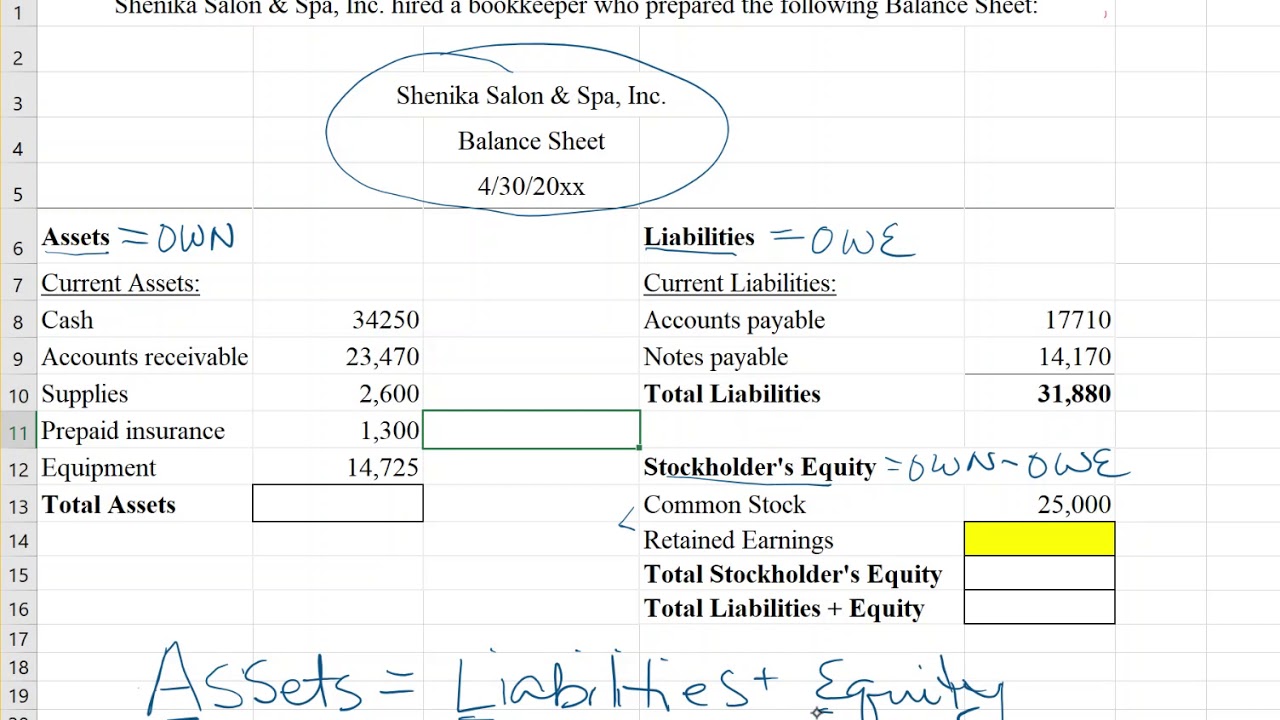This screenshot has height=720, width=1280.
Task: Click the Balance Sheet title cell
Action: point(531,141)
